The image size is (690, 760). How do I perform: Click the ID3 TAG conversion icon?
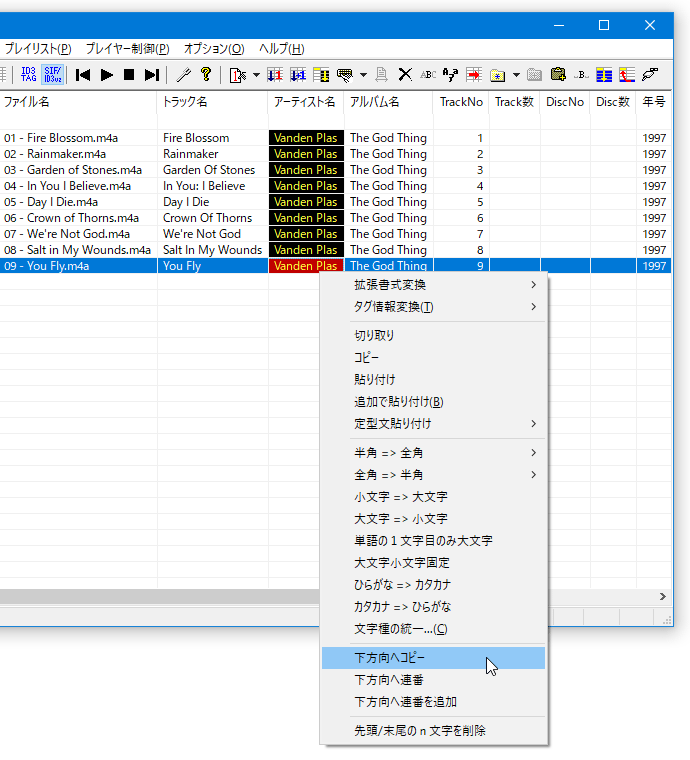tap(29, 75)
